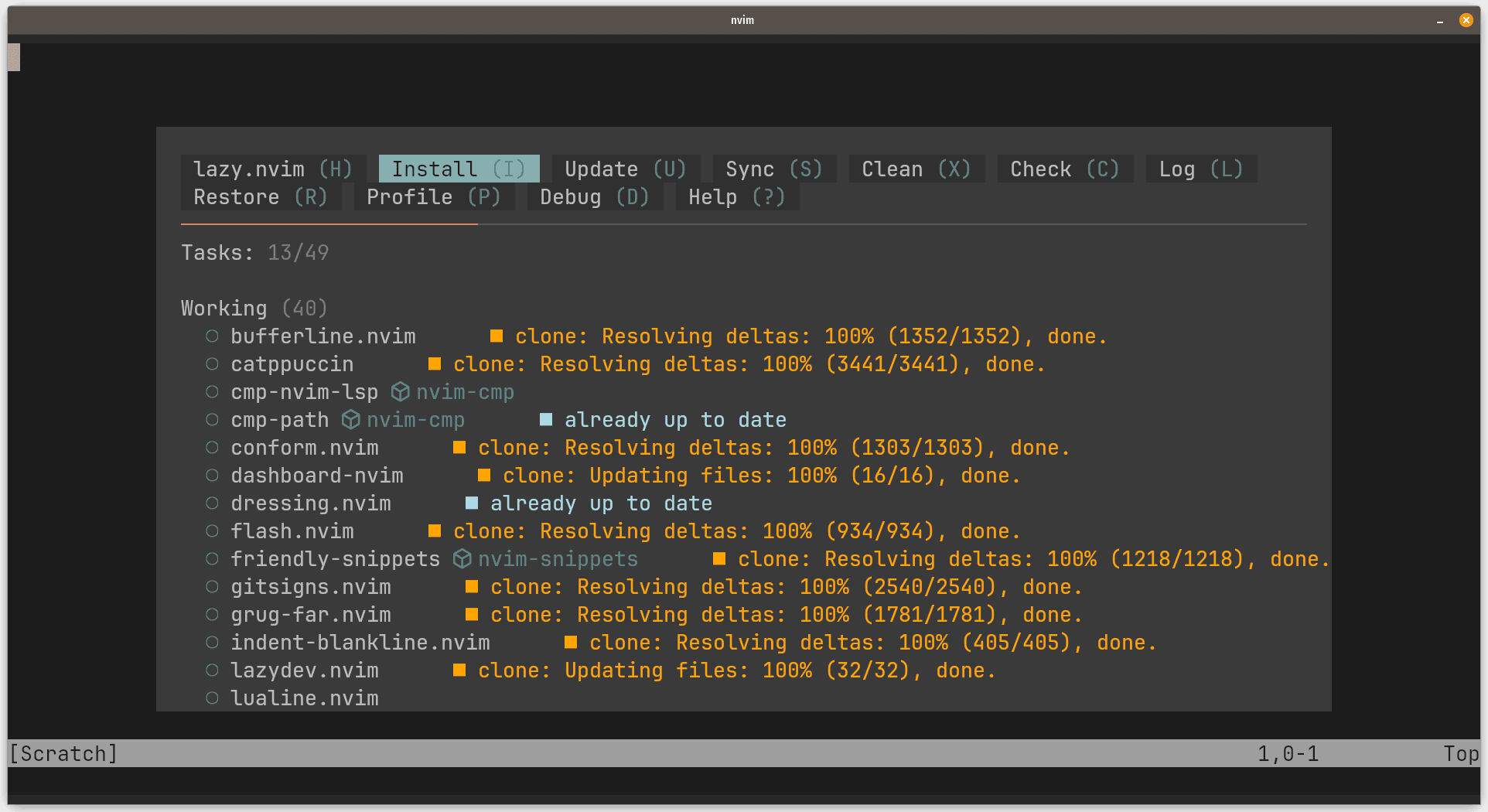This screenshot has height=812, width=1488.
Task: Click the 1,0-1 cursor position indicator
Action: [1288, 753]
